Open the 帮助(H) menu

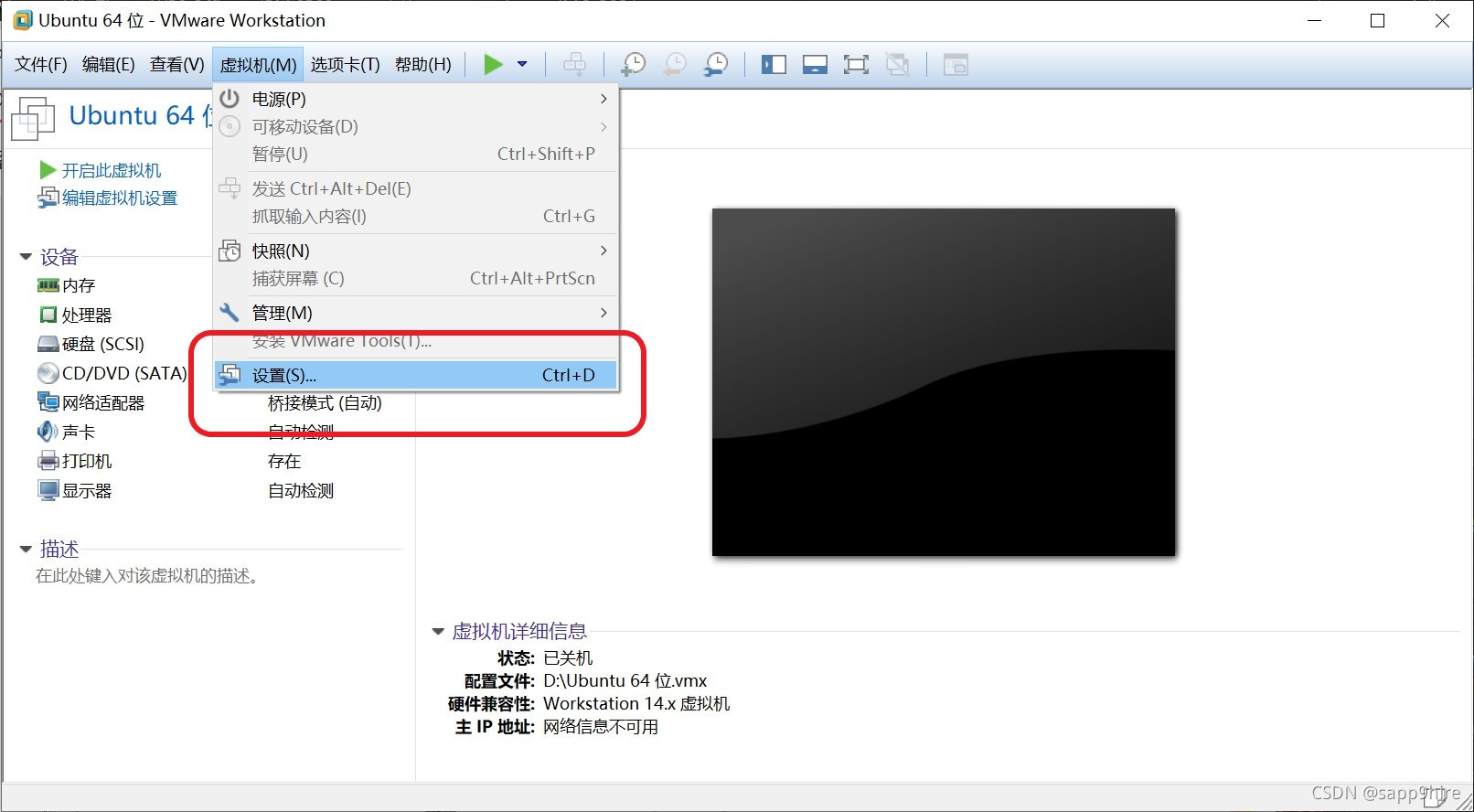(x=422, y=64)
